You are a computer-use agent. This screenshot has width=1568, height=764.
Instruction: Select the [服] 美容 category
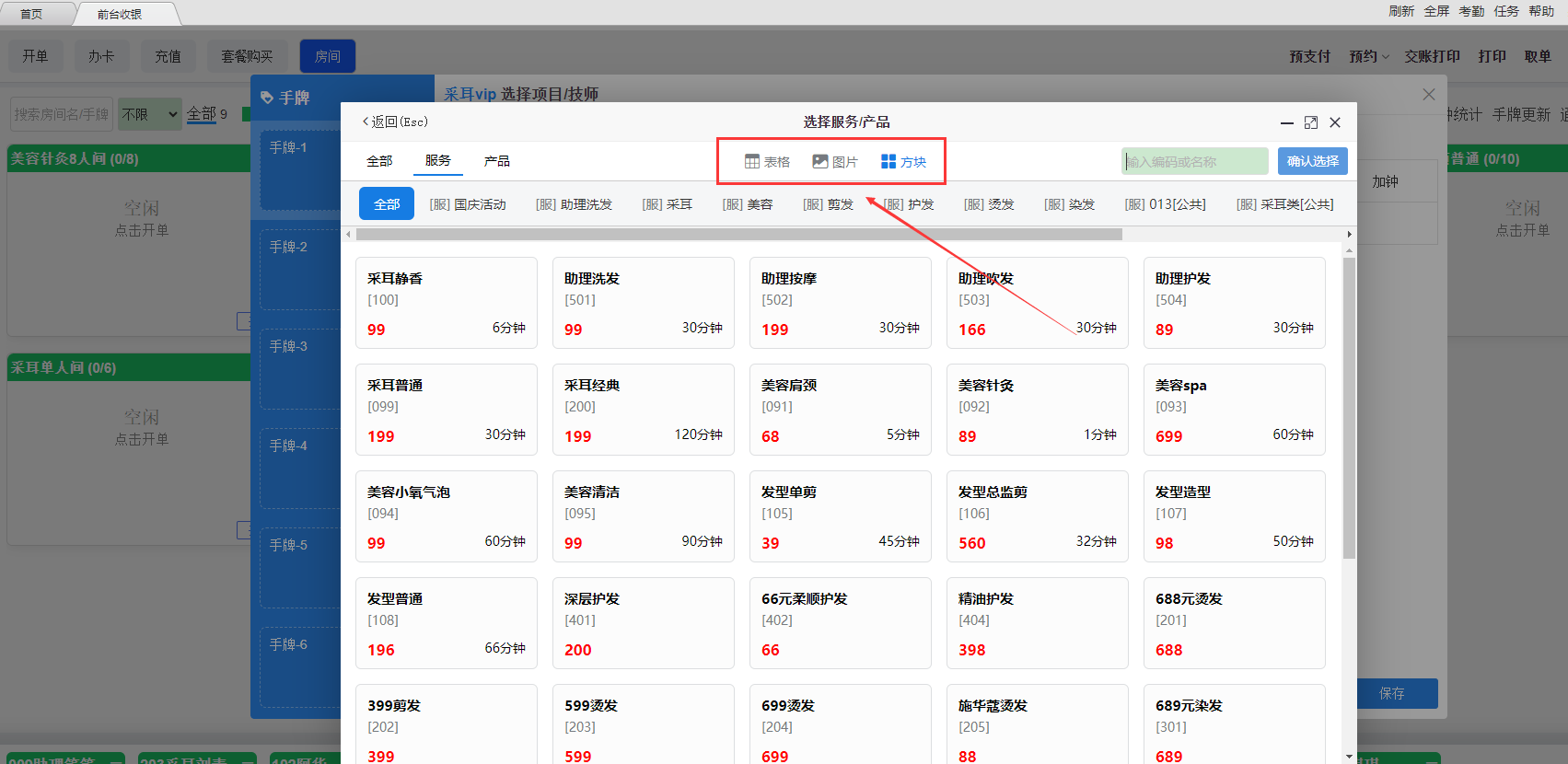(x=747, y=204)
